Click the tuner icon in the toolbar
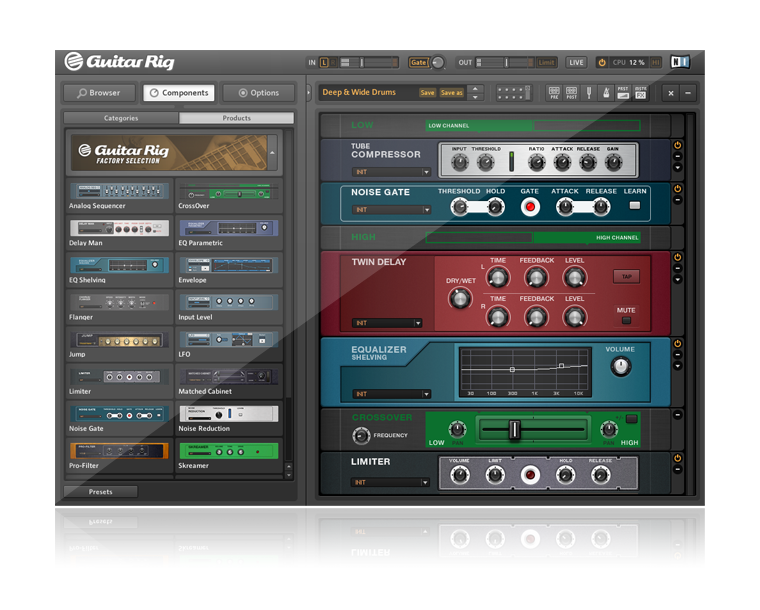The image size is (760, 610). coord(589,92)
